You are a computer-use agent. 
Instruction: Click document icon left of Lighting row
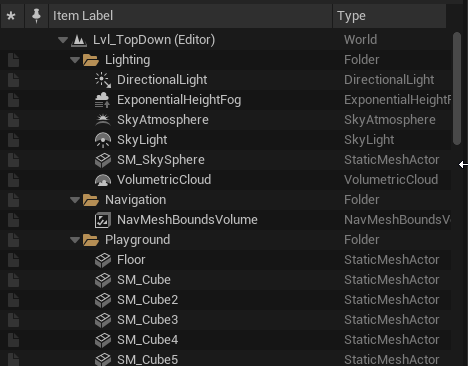tap(13, 60)
